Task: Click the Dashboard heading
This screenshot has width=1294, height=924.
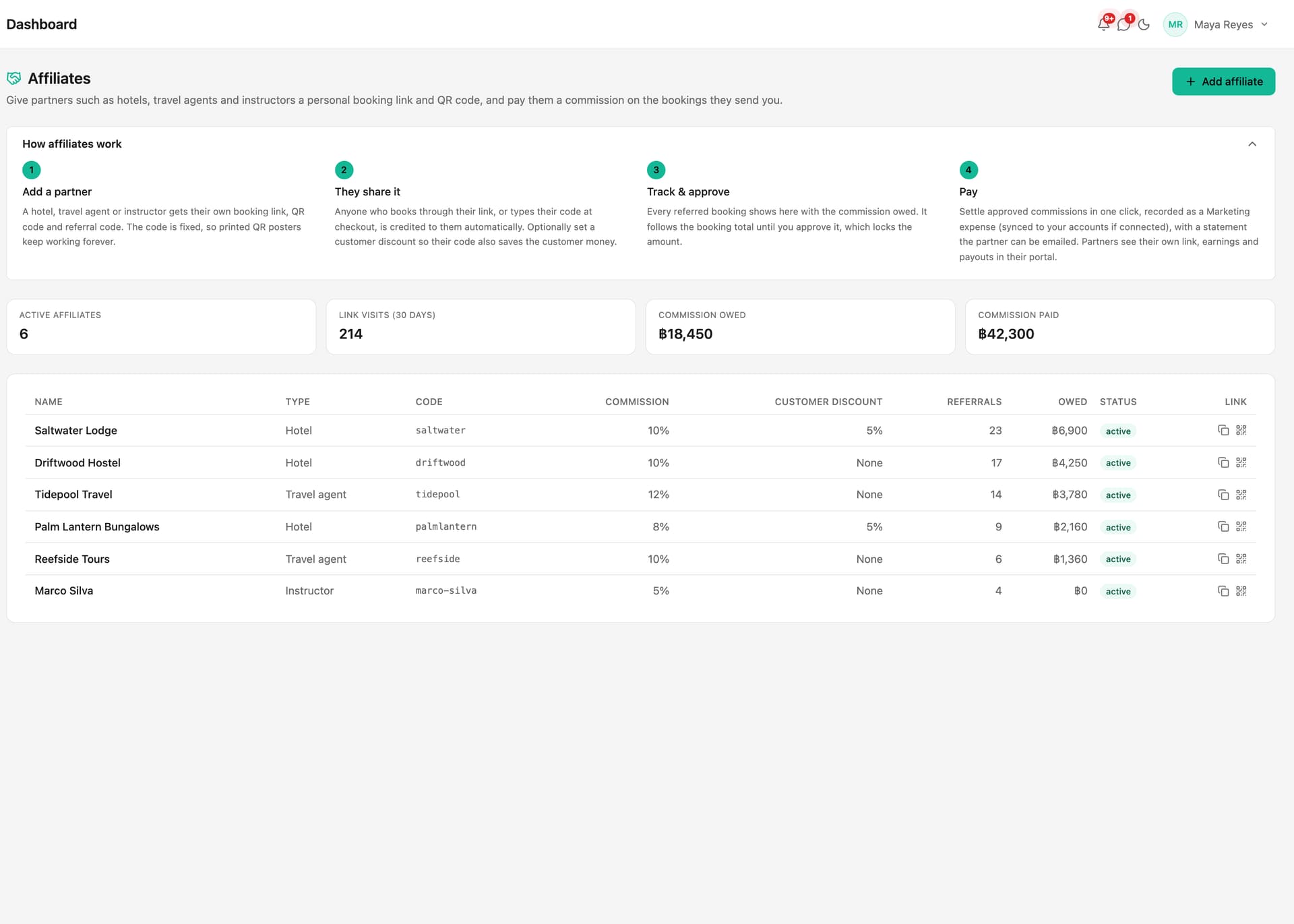Action: point(42,24)
